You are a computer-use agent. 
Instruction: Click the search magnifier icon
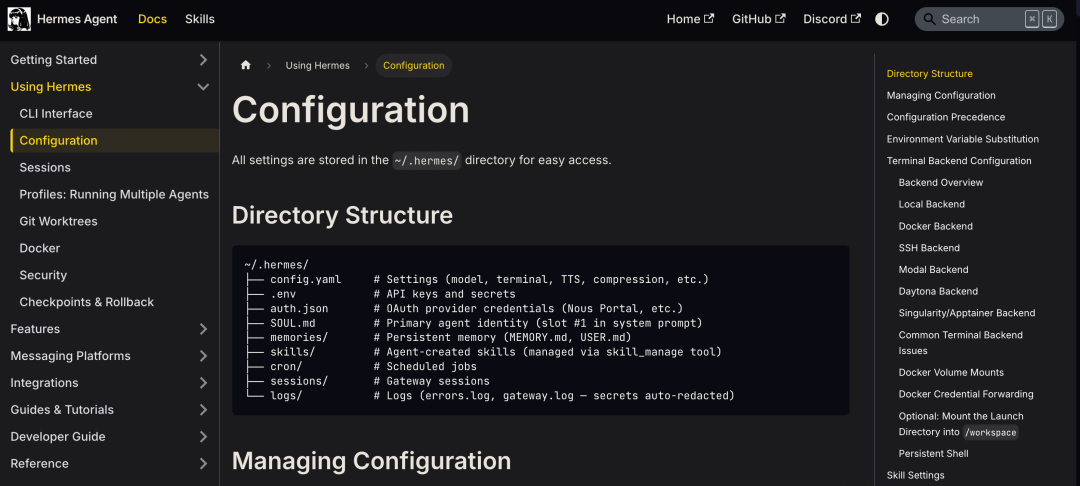click(x=929, y=19)
